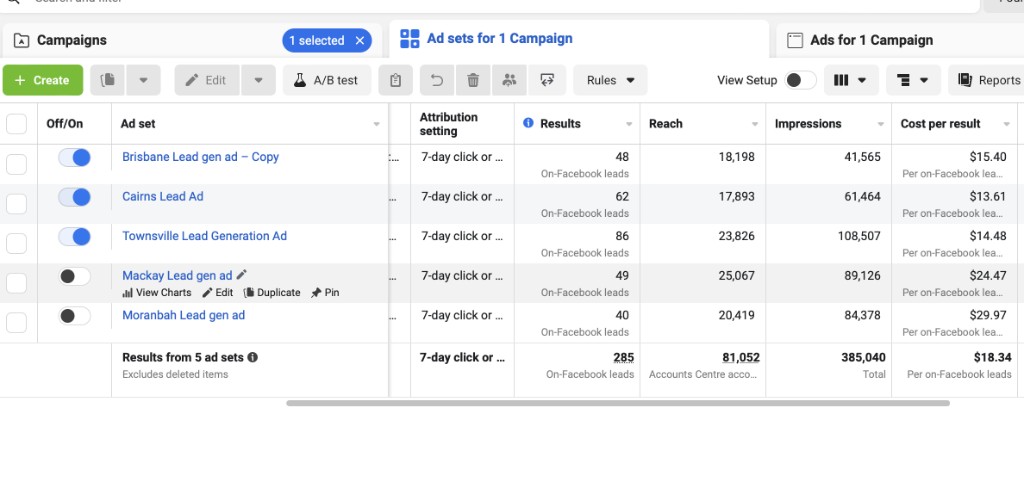Turn on the Mackay Lead gen ad toggle
Image resolution: width=1024 pixels, height=482 pixels.
coord(74,276)
